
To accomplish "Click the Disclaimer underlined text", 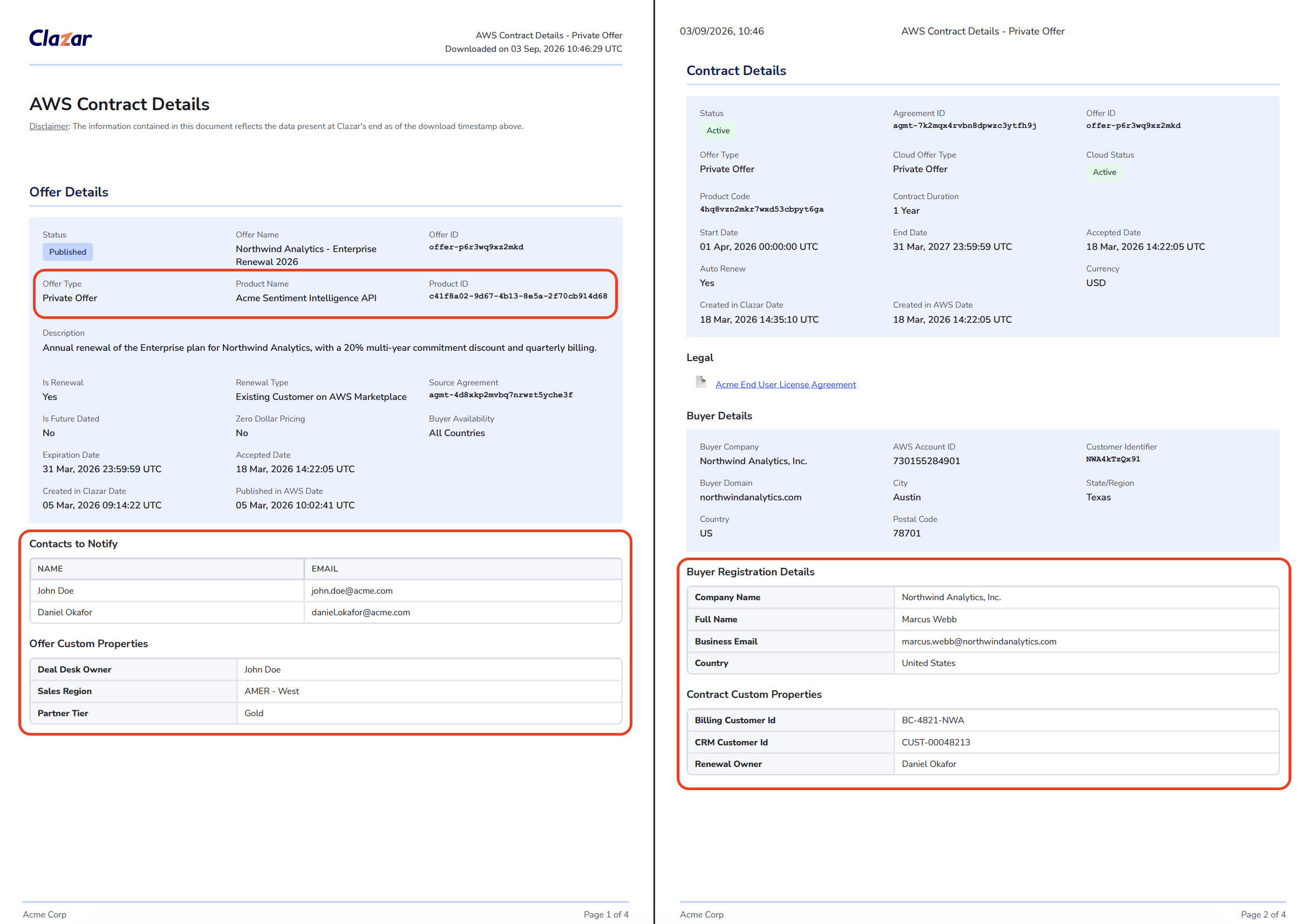I will (49, 126).
